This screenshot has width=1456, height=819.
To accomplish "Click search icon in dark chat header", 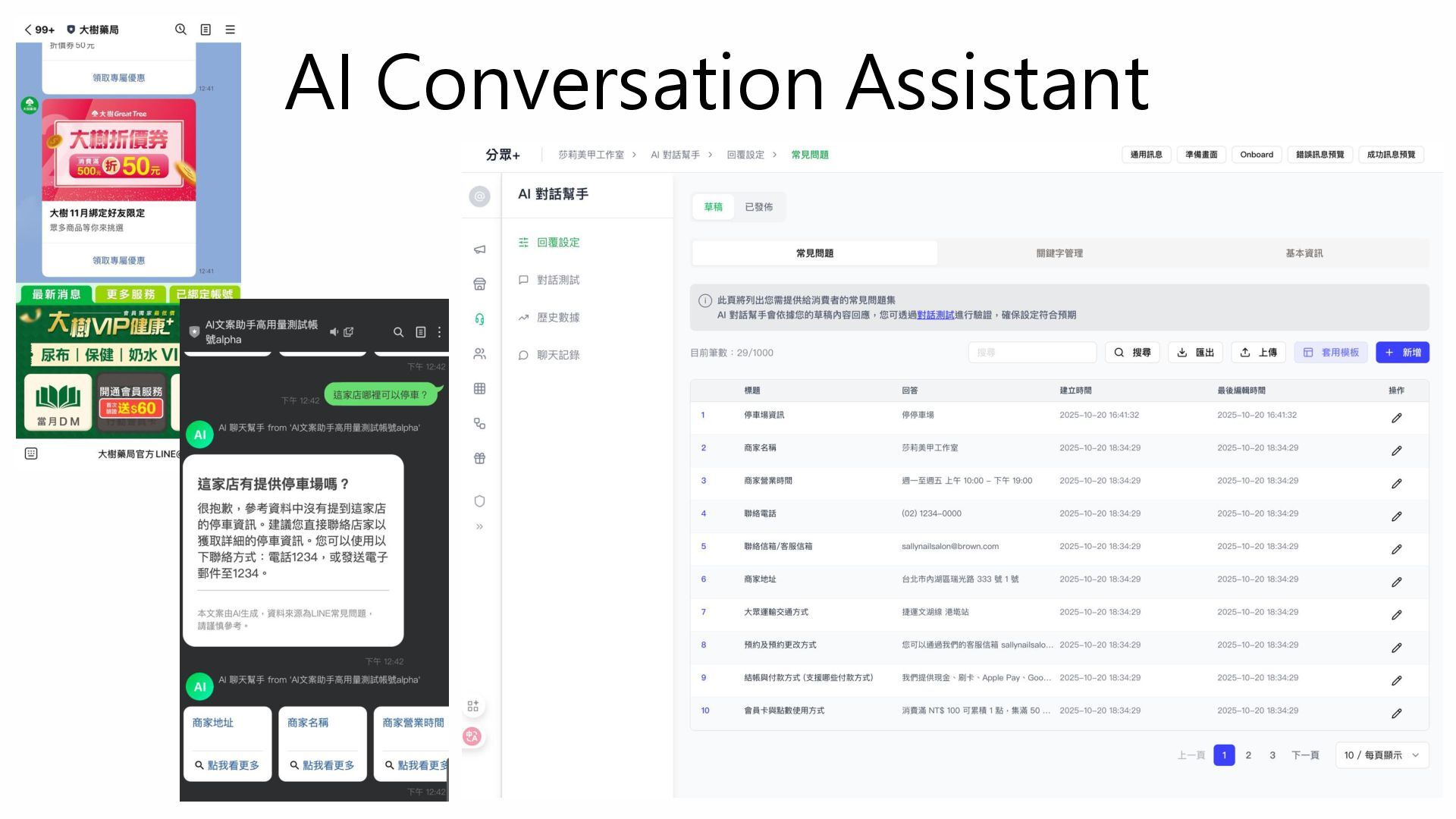I will point(398,332).
